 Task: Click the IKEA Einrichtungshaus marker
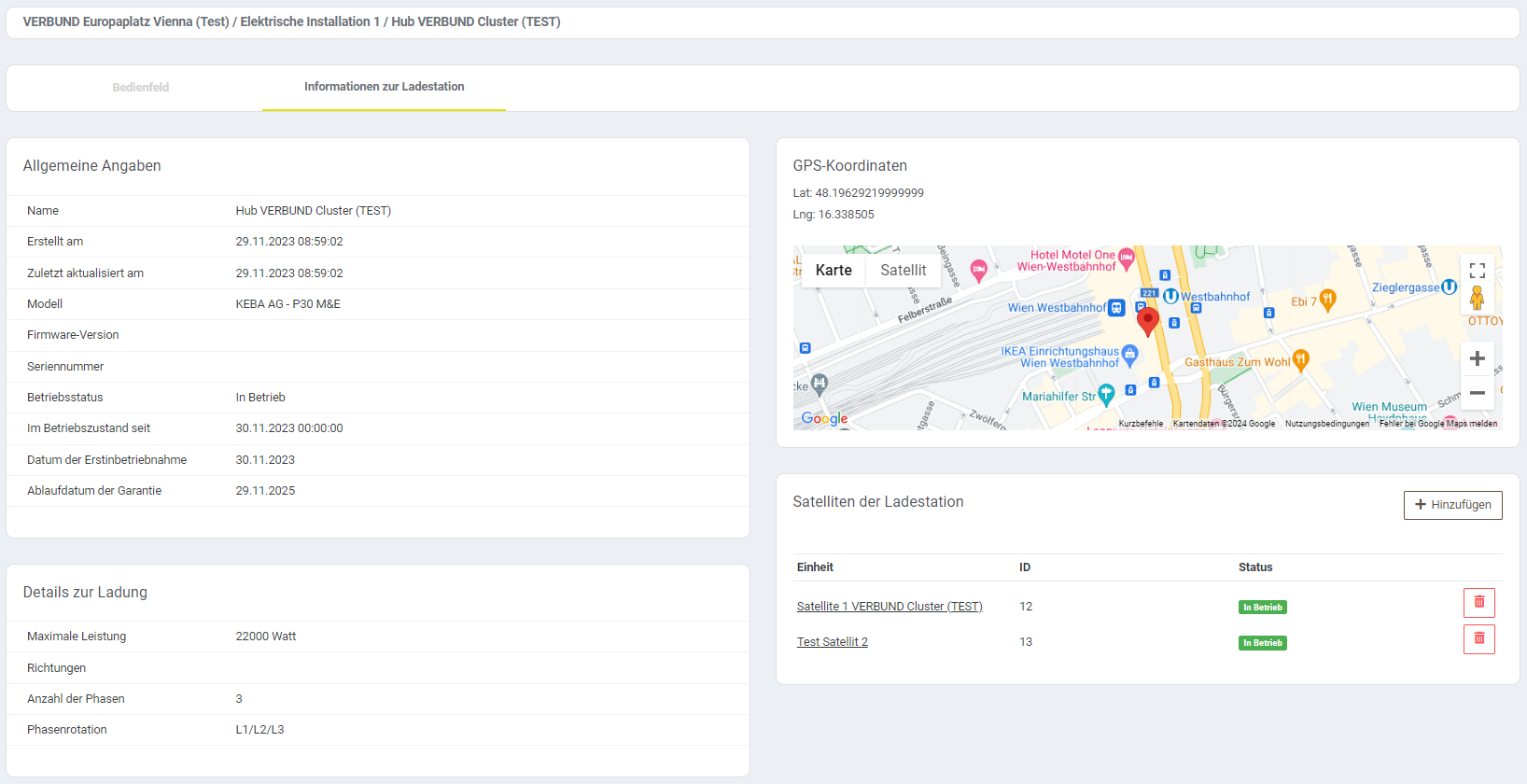[1129, 355]
